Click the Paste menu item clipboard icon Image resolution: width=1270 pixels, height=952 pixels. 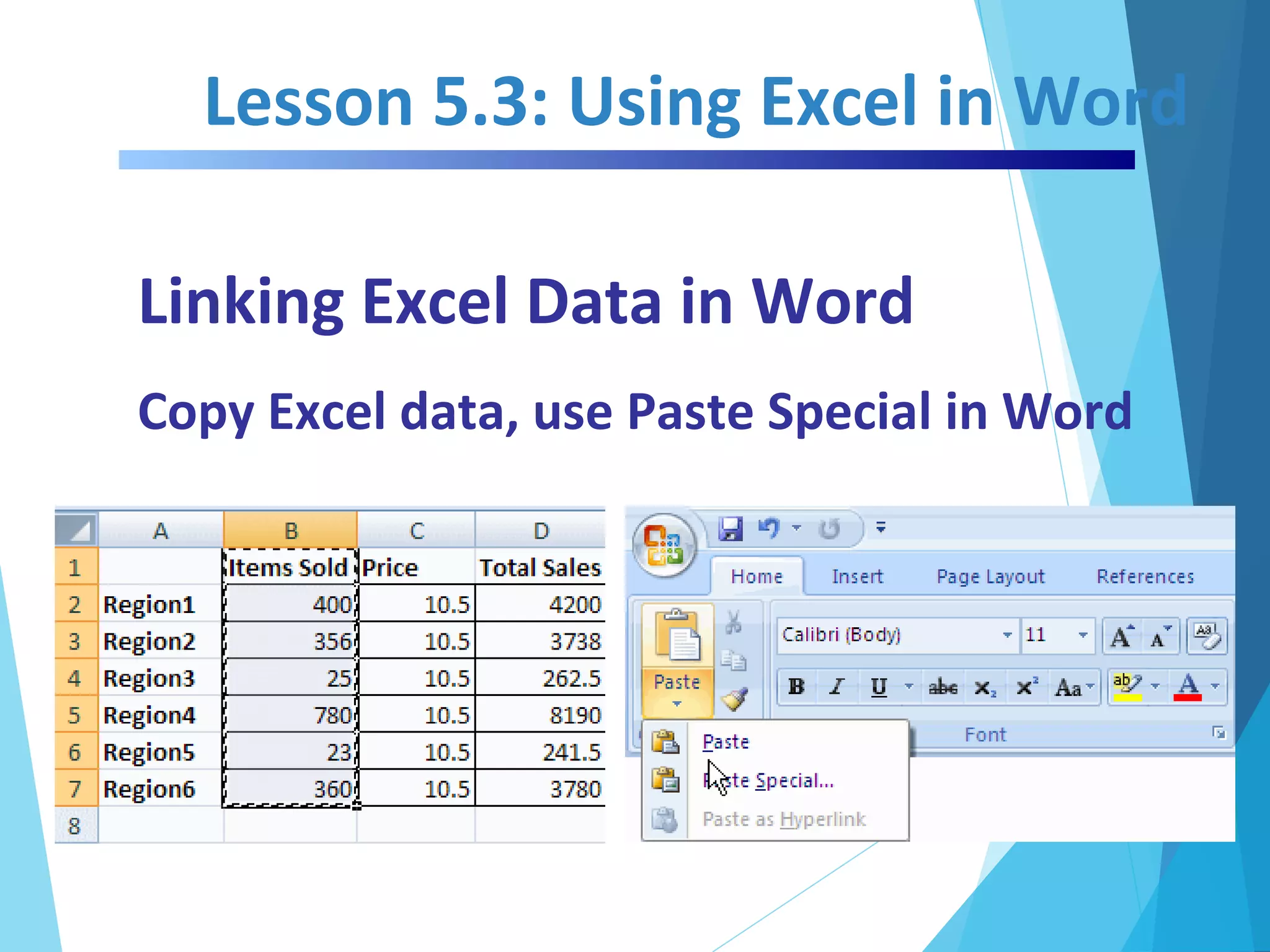click(665, 741)
